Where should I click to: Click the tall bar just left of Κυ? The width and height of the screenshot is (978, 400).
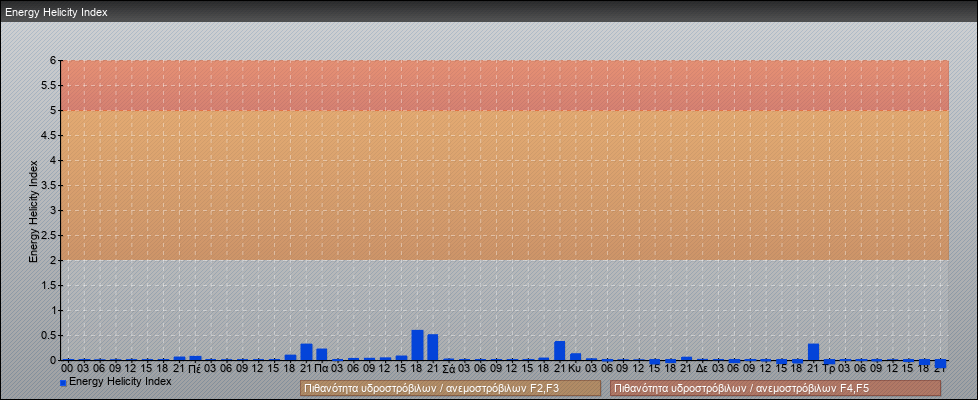[x=560, y=350]
